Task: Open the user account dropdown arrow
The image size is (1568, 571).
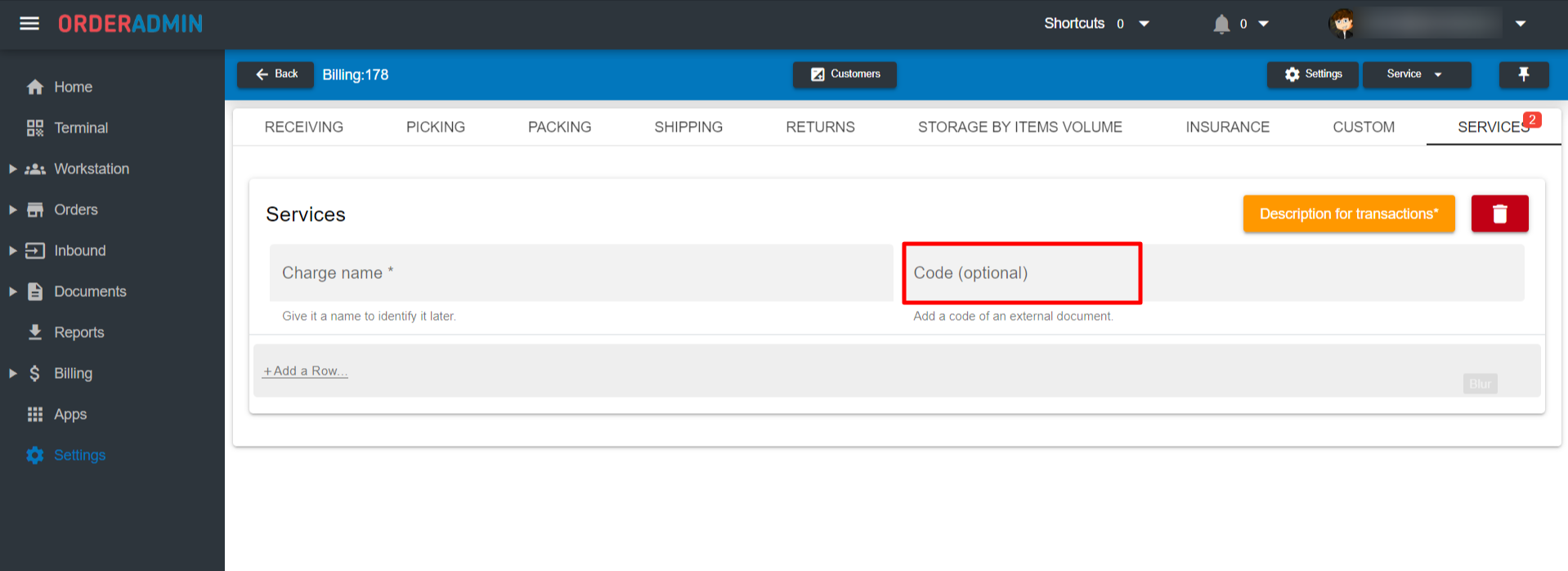Action: 1521,24
